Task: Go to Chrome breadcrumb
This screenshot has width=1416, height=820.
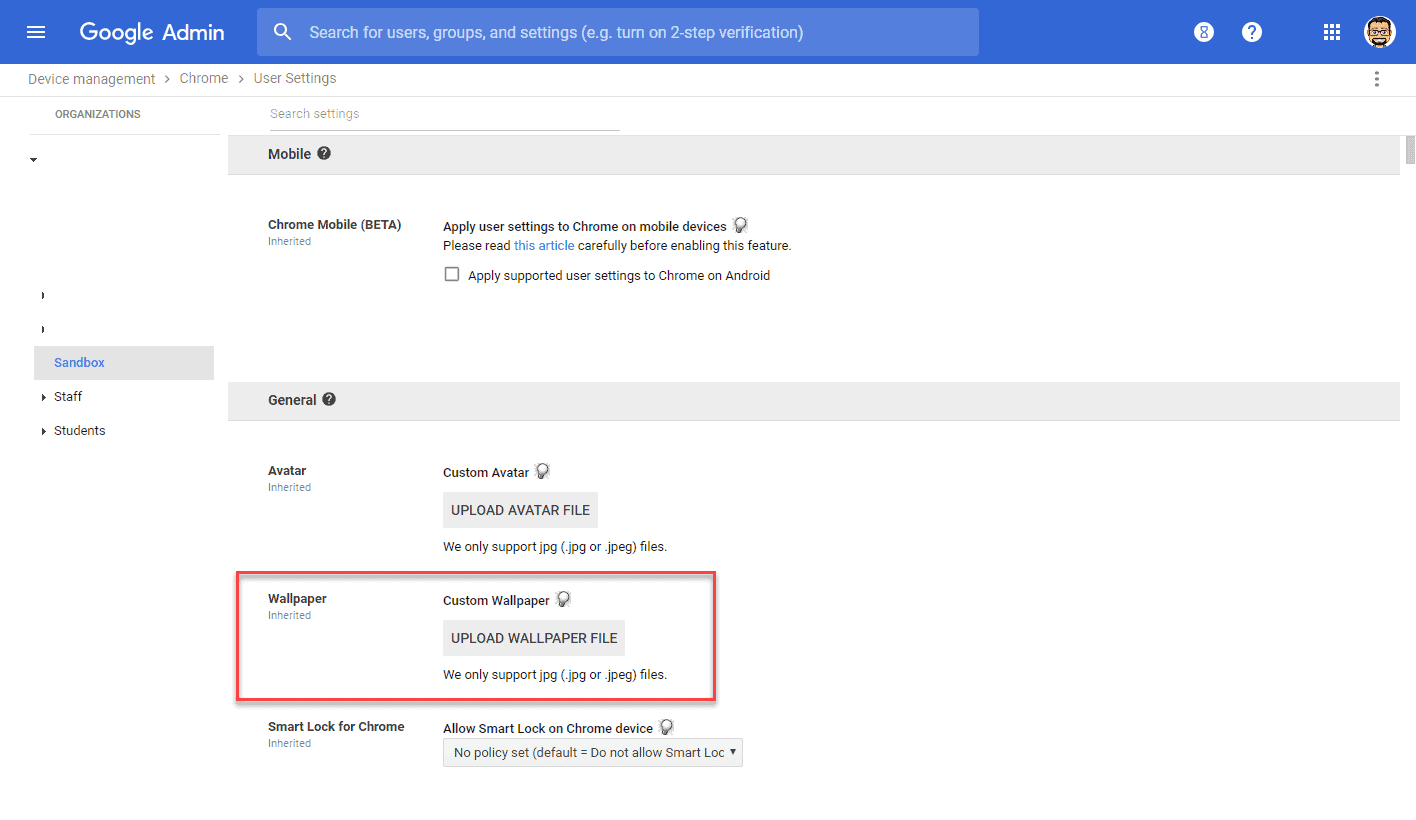Action: (204, 78)
